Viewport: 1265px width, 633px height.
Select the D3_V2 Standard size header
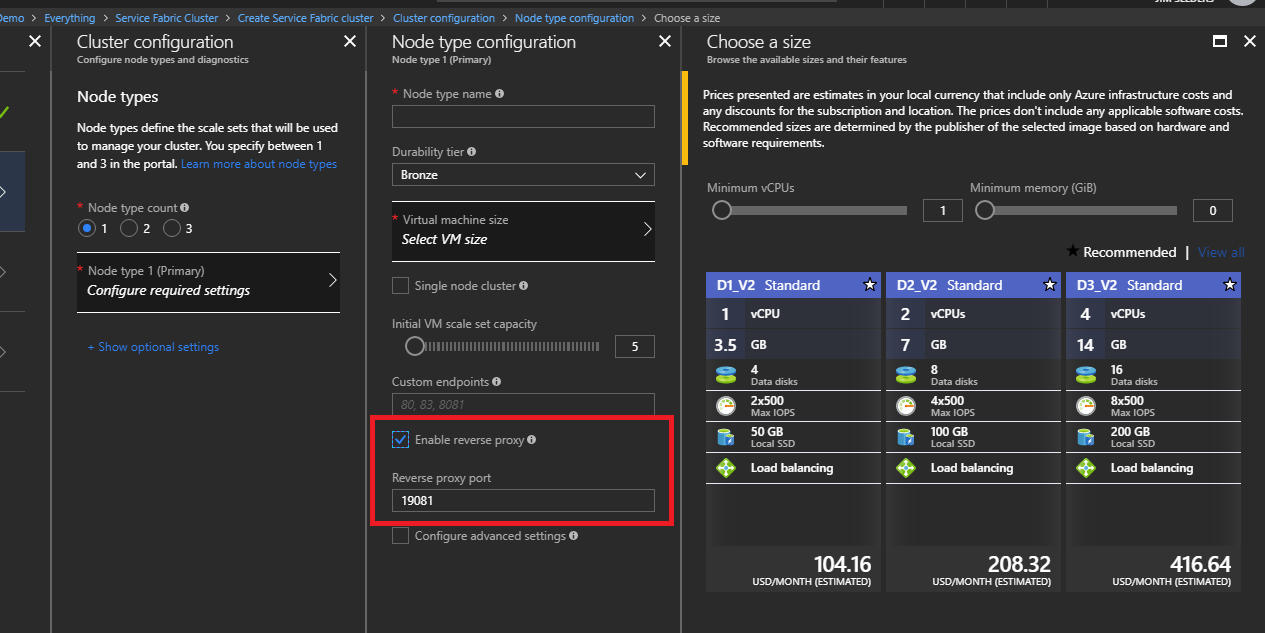coord(1153,285)
